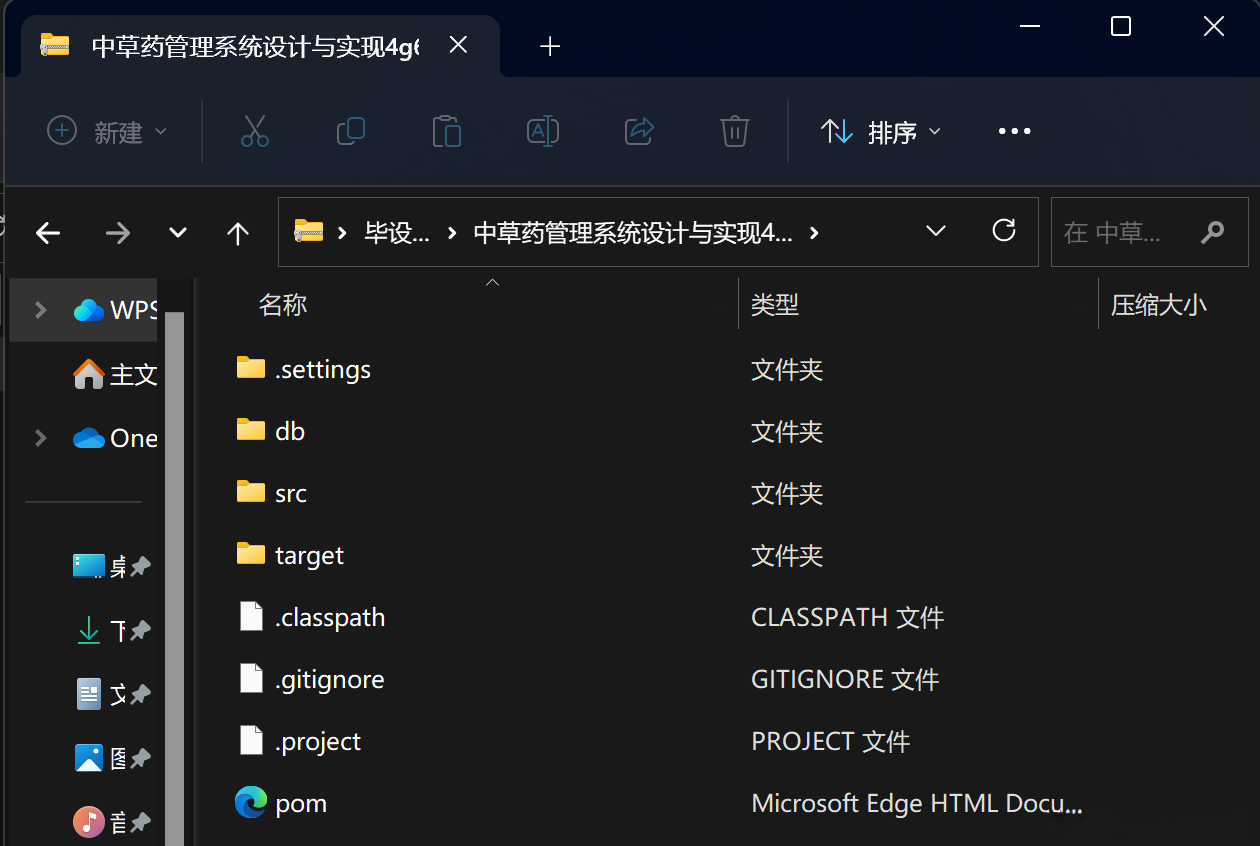Click the Paste clipboard icon

point(447,131)
